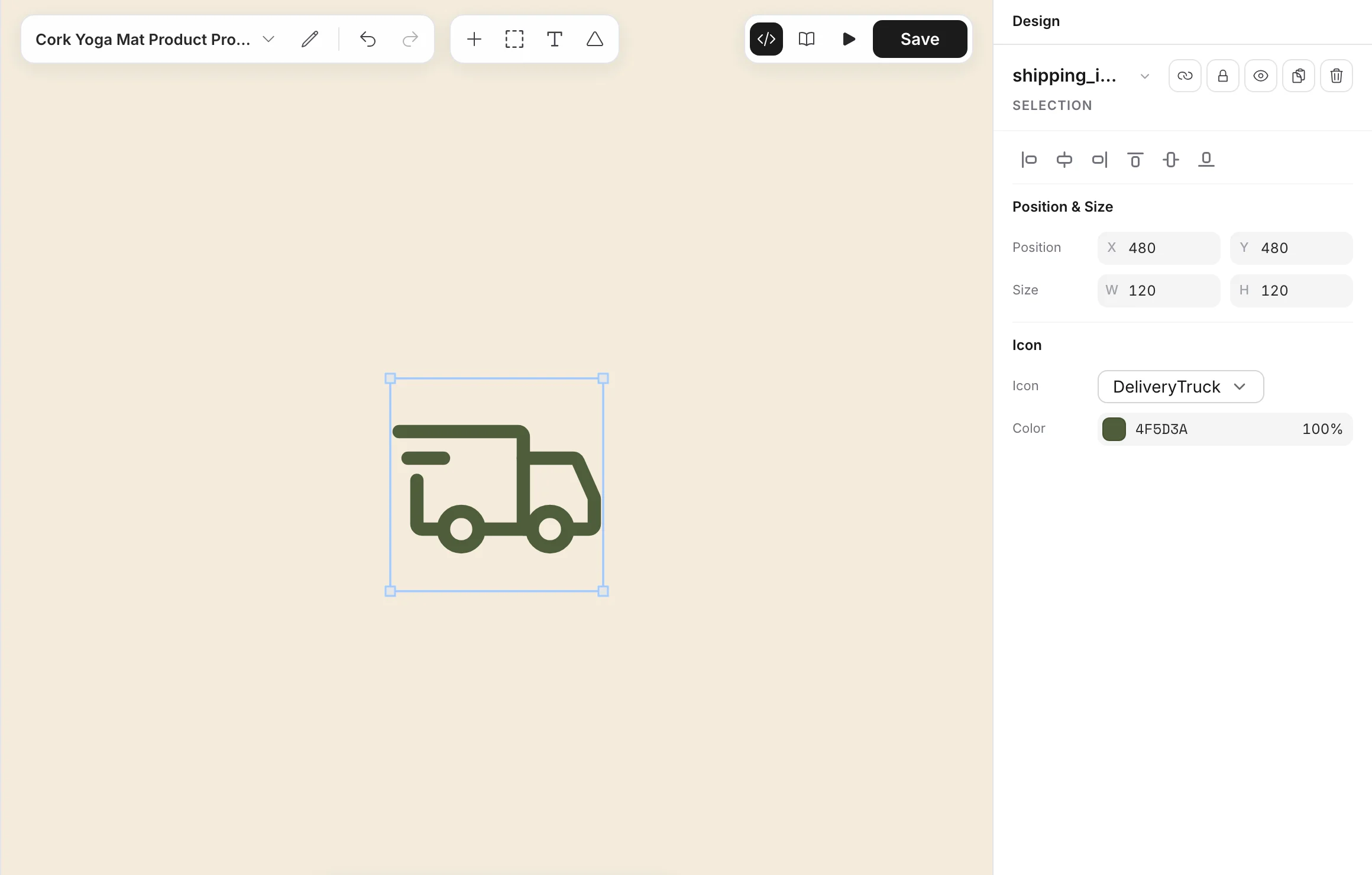Select the dashed frame tool
This screenshot has width=1372, height=875.
coord(514,39)
